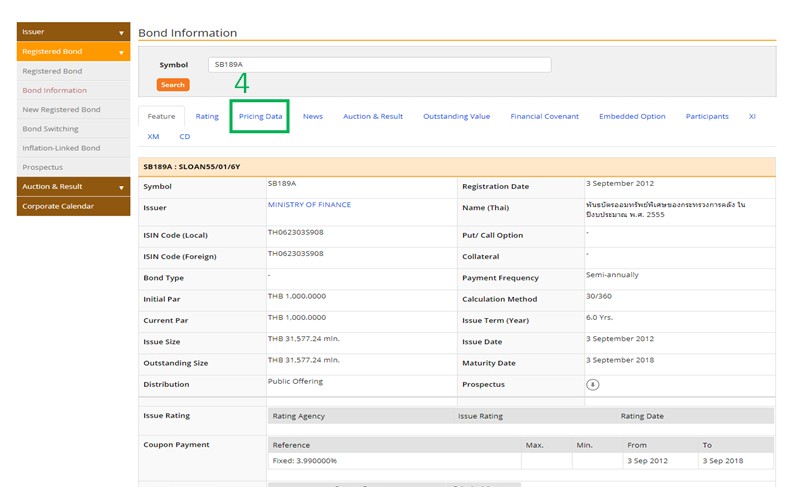Viewport: 795px width, 487px height.
Task: Open the XM tab
Action: tap(153, 137)
